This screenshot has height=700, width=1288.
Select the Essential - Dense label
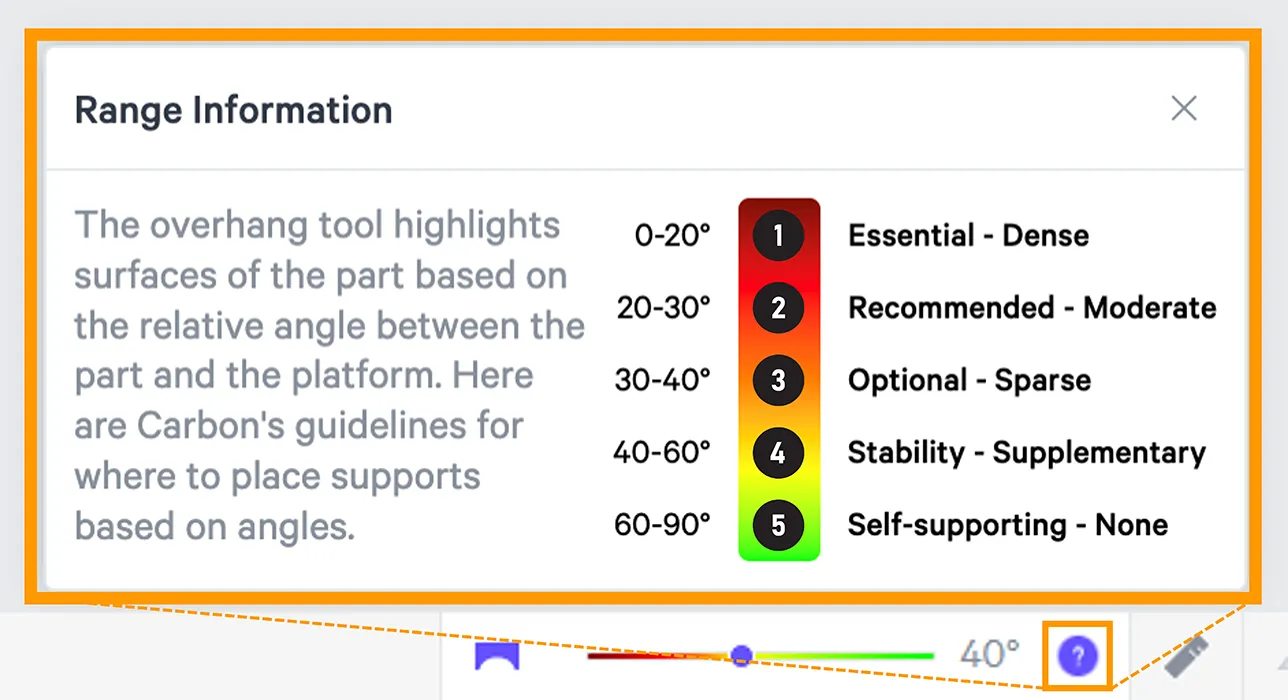pyautogui.click(x=968, y=236)
